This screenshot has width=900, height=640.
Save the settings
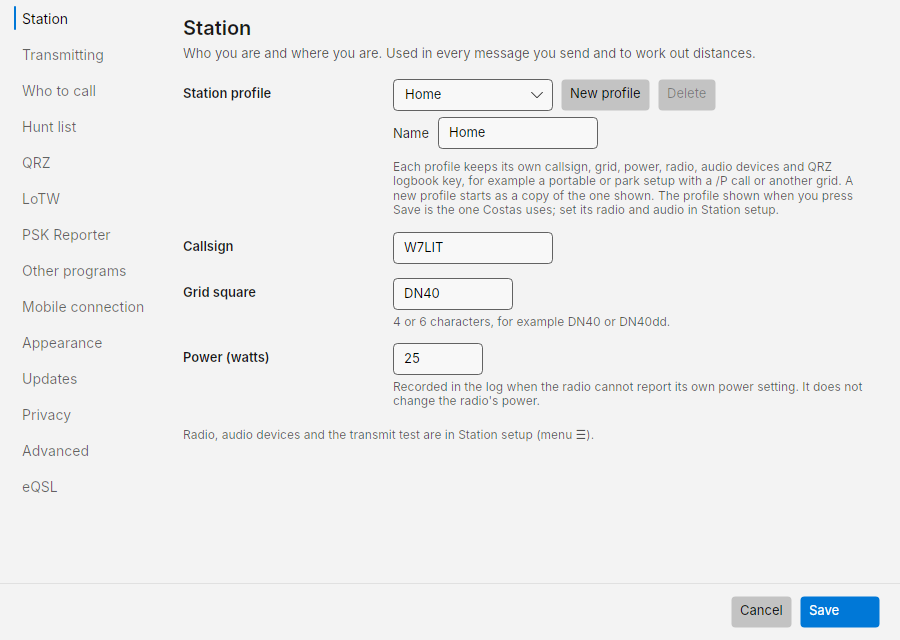840,611
